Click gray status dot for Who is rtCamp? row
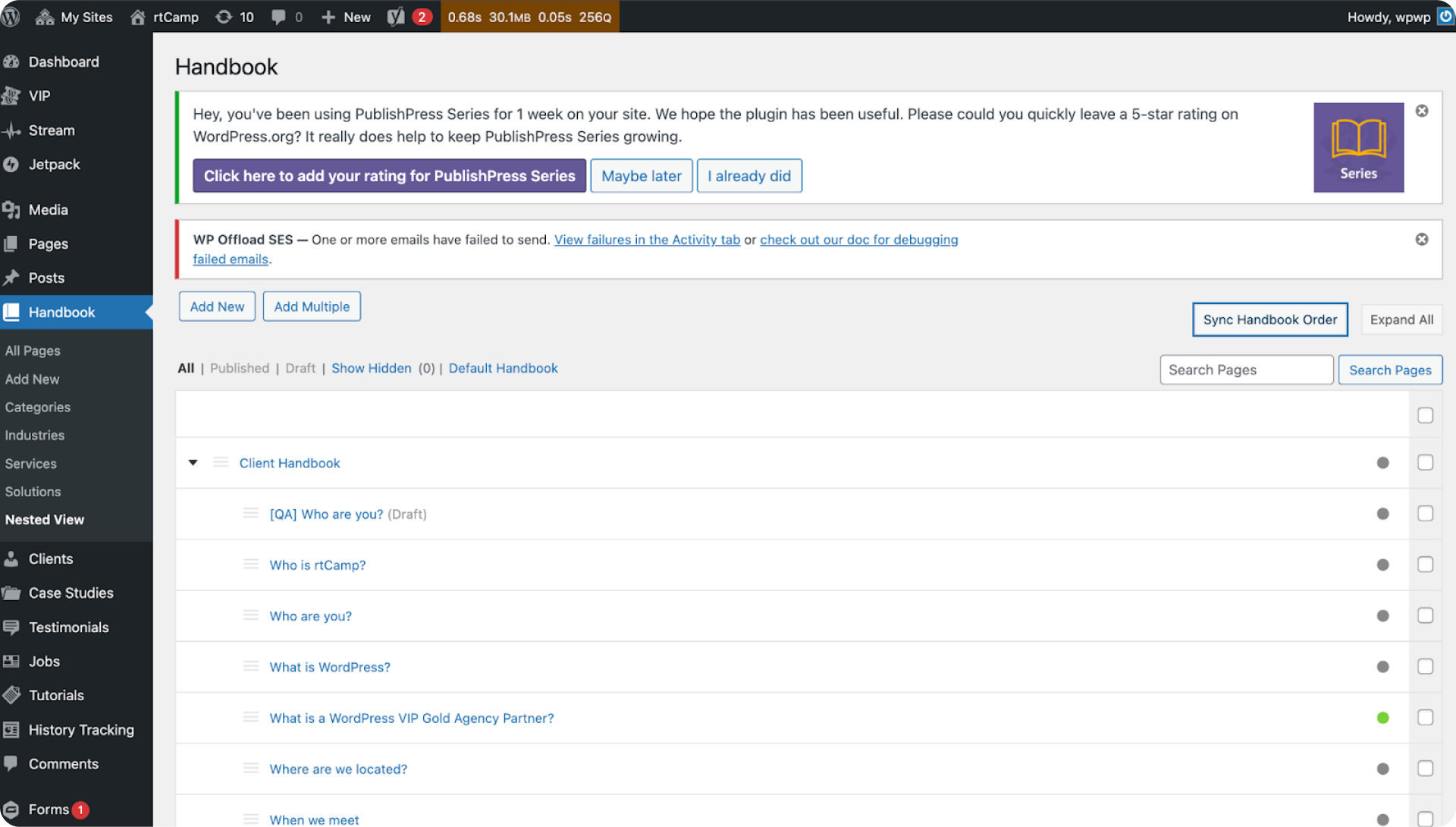 coord(1383,564)
